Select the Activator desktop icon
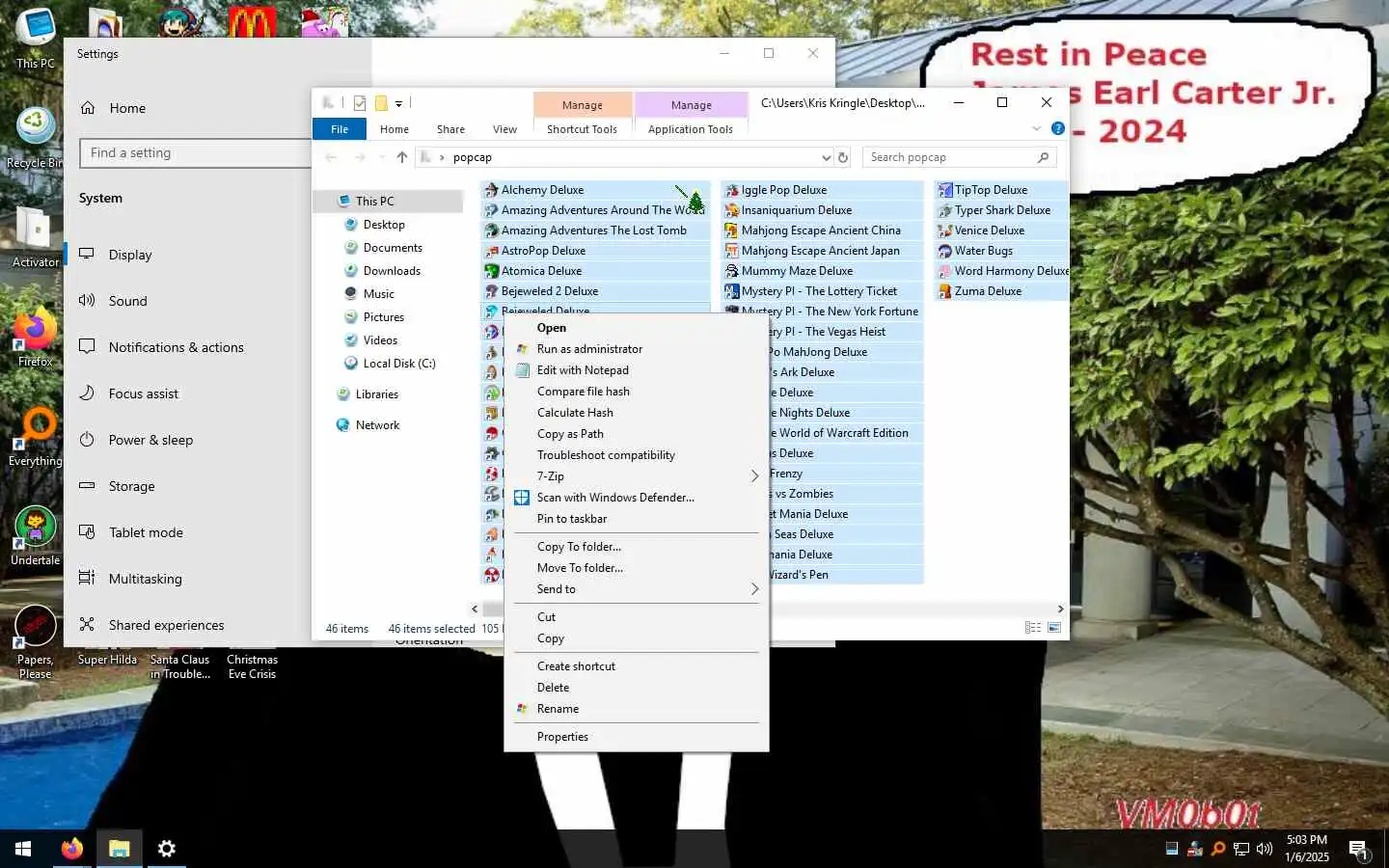Screen dimensions: 1389x868 click(x=36, y=237)
